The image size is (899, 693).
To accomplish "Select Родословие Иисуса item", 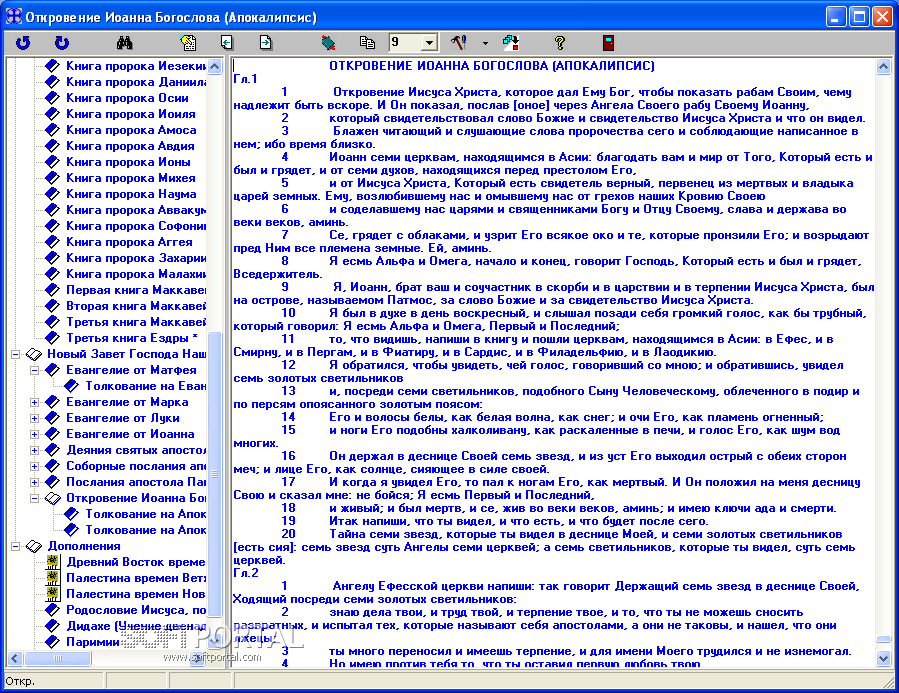I will [136, 610].
